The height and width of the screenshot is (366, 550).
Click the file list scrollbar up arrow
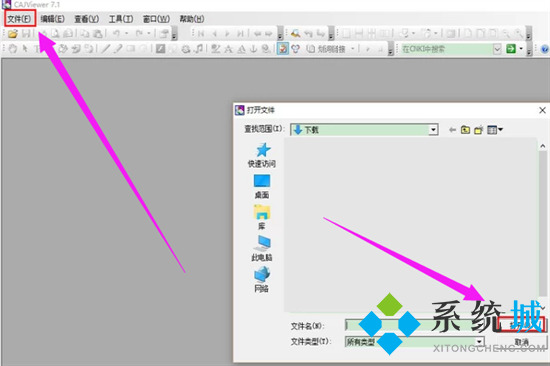pyautogui.click(x=543, y=146)
